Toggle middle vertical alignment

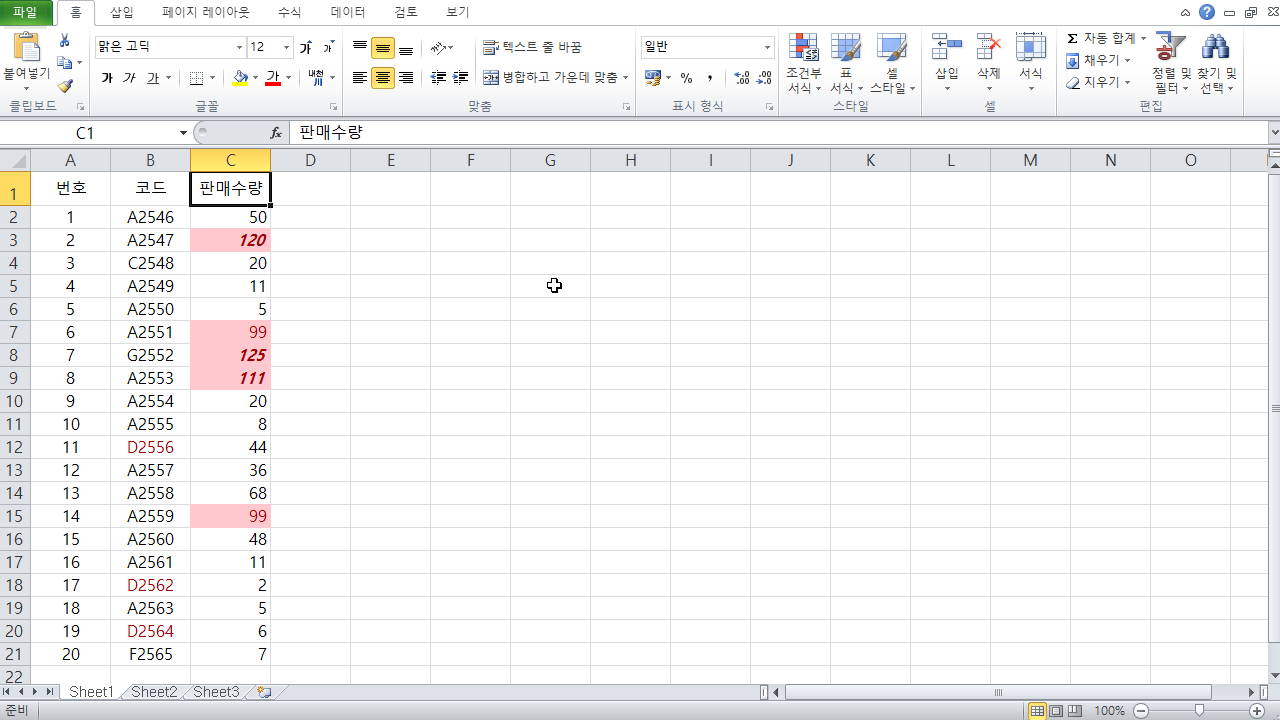[383, 48]
